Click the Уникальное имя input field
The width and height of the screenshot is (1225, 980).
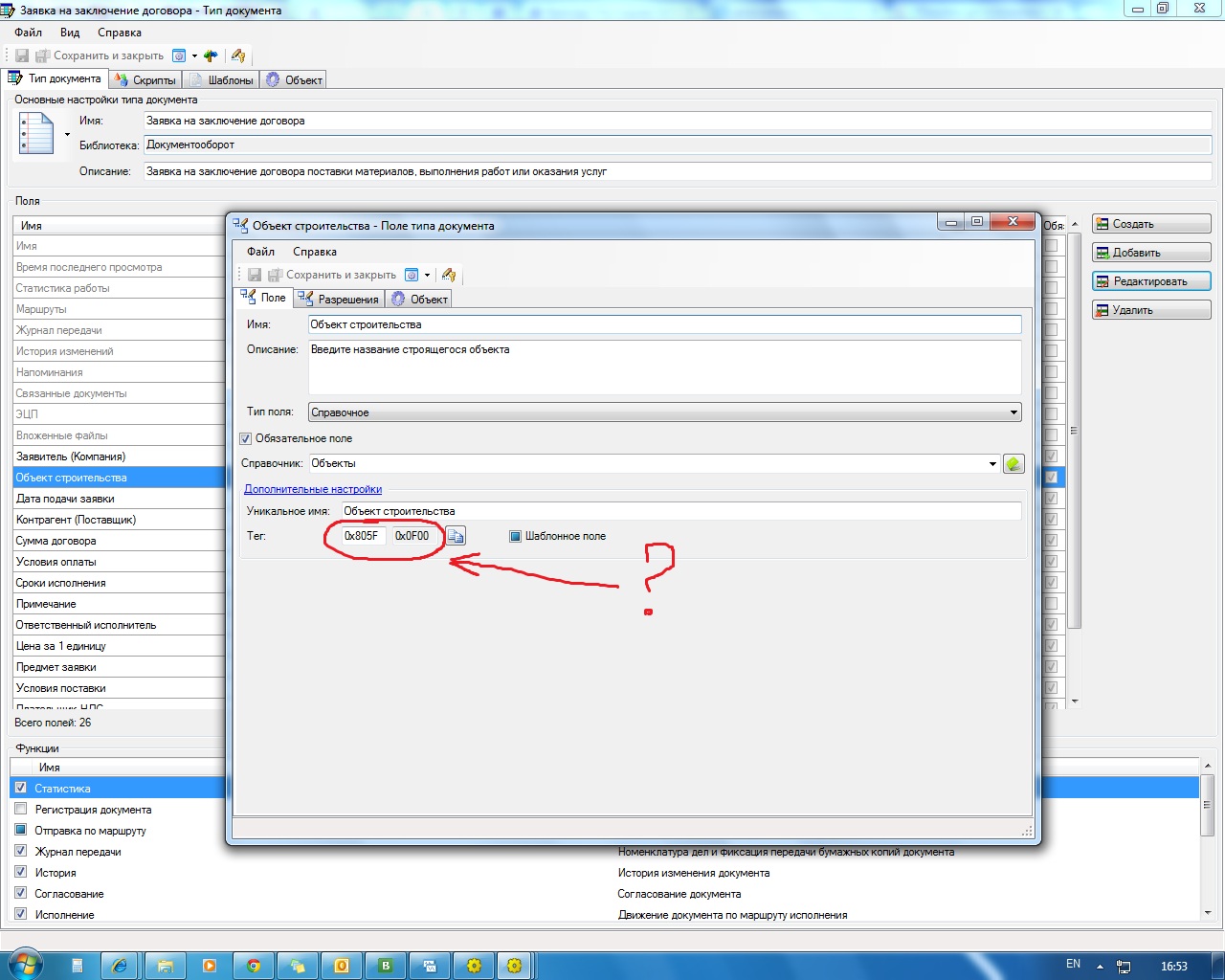pyautogui.click(x=679, y=511)
